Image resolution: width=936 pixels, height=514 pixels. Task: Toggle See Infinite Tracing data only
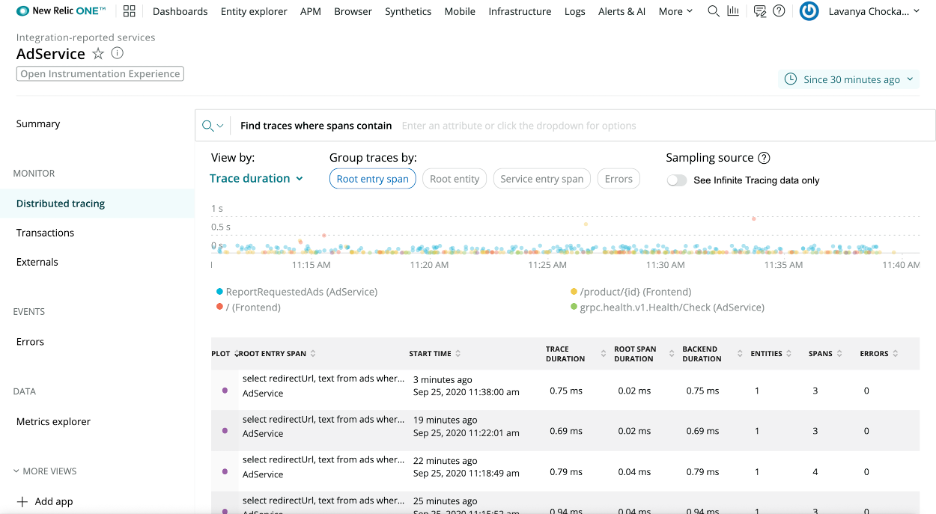click(x=676, y=180)
